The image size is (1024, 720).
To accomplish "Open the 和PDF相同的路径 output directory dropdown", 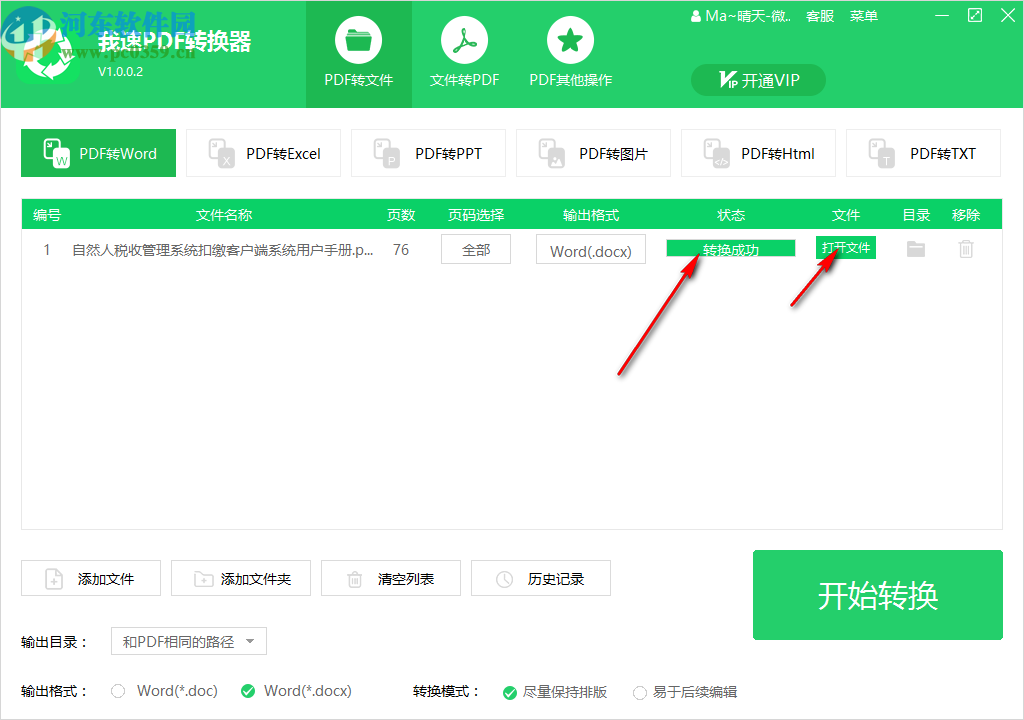I will click(x=188, y=641).
